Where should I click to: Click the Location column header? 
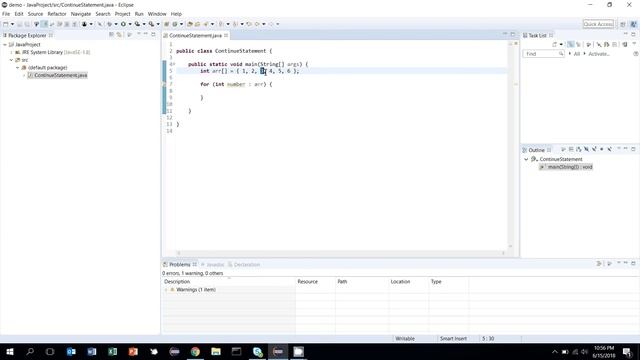click(x=400, y=282)
